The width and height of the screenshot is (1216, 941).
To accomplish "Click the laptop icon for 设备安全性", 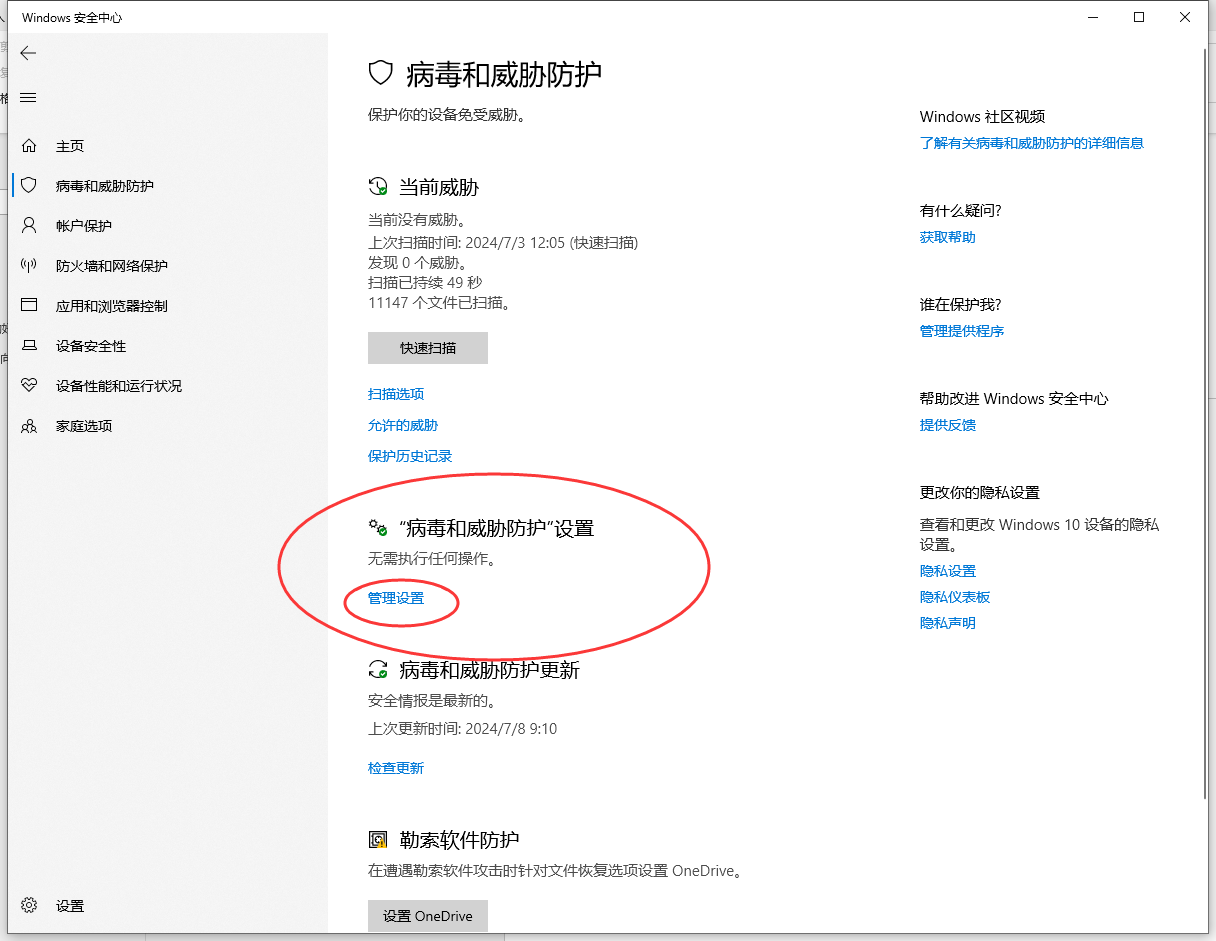I will (29, 346).
